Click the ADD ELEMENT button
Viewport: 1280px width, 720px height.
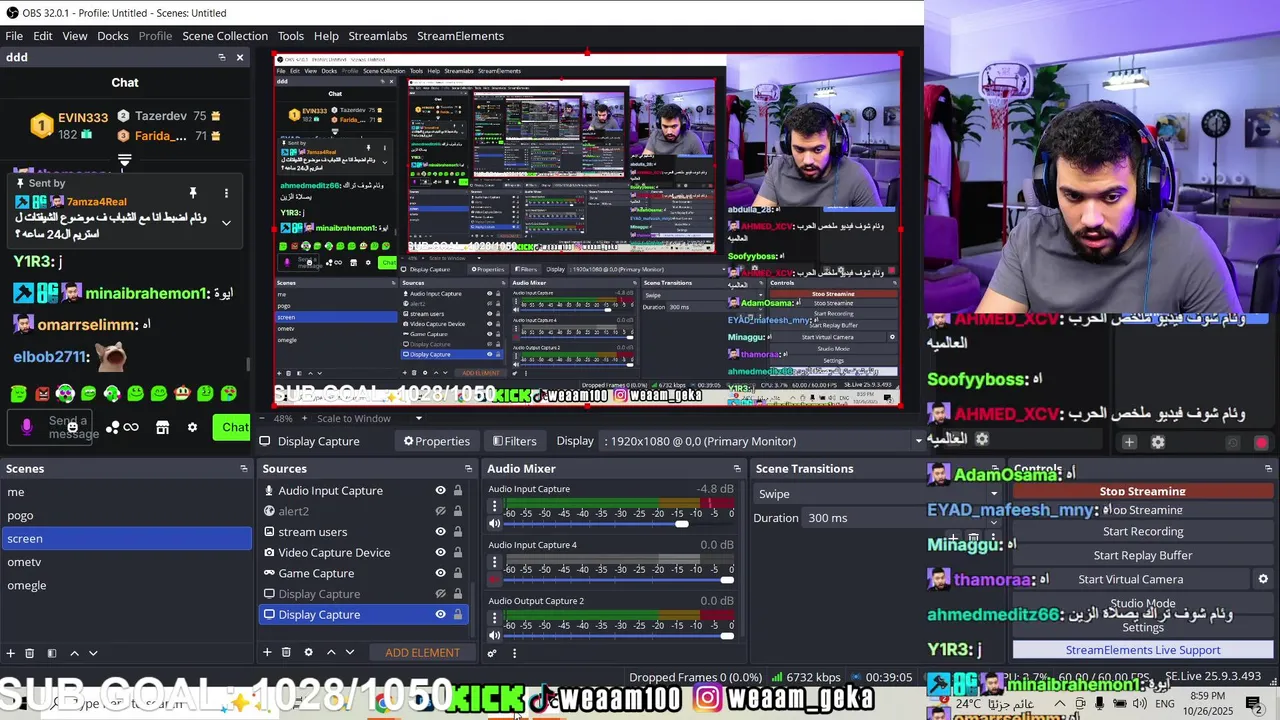tap(423, 652)
